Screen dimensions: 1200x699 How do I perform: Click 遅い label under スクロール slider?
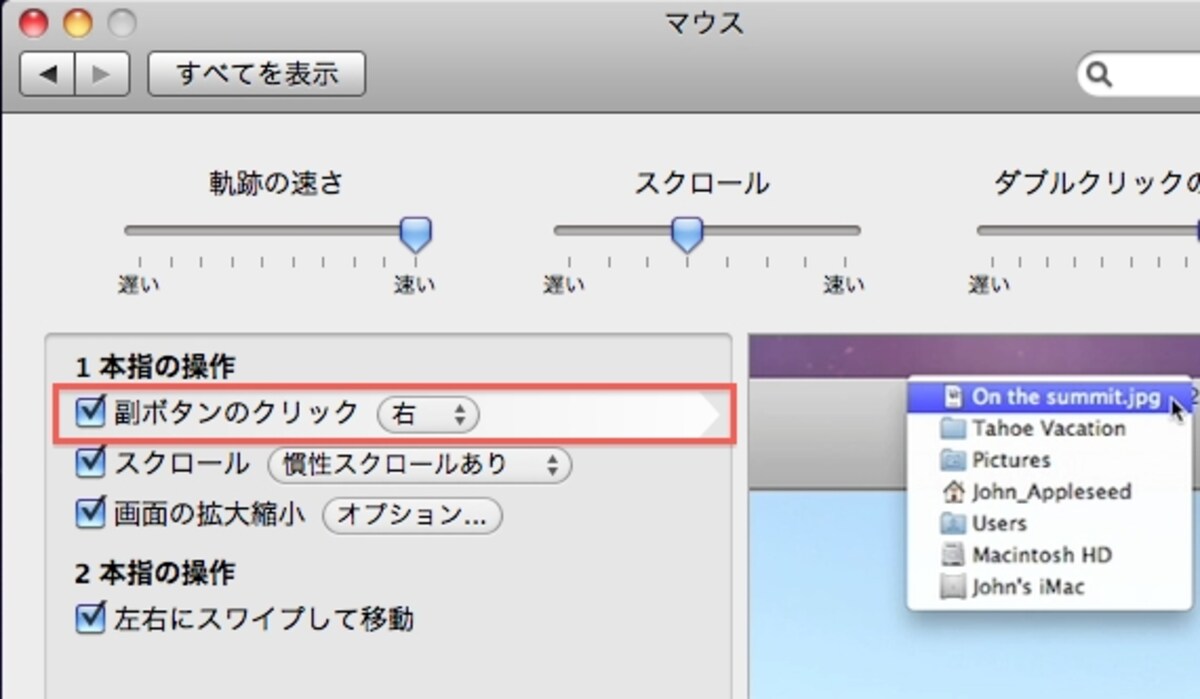click(563, 286)
